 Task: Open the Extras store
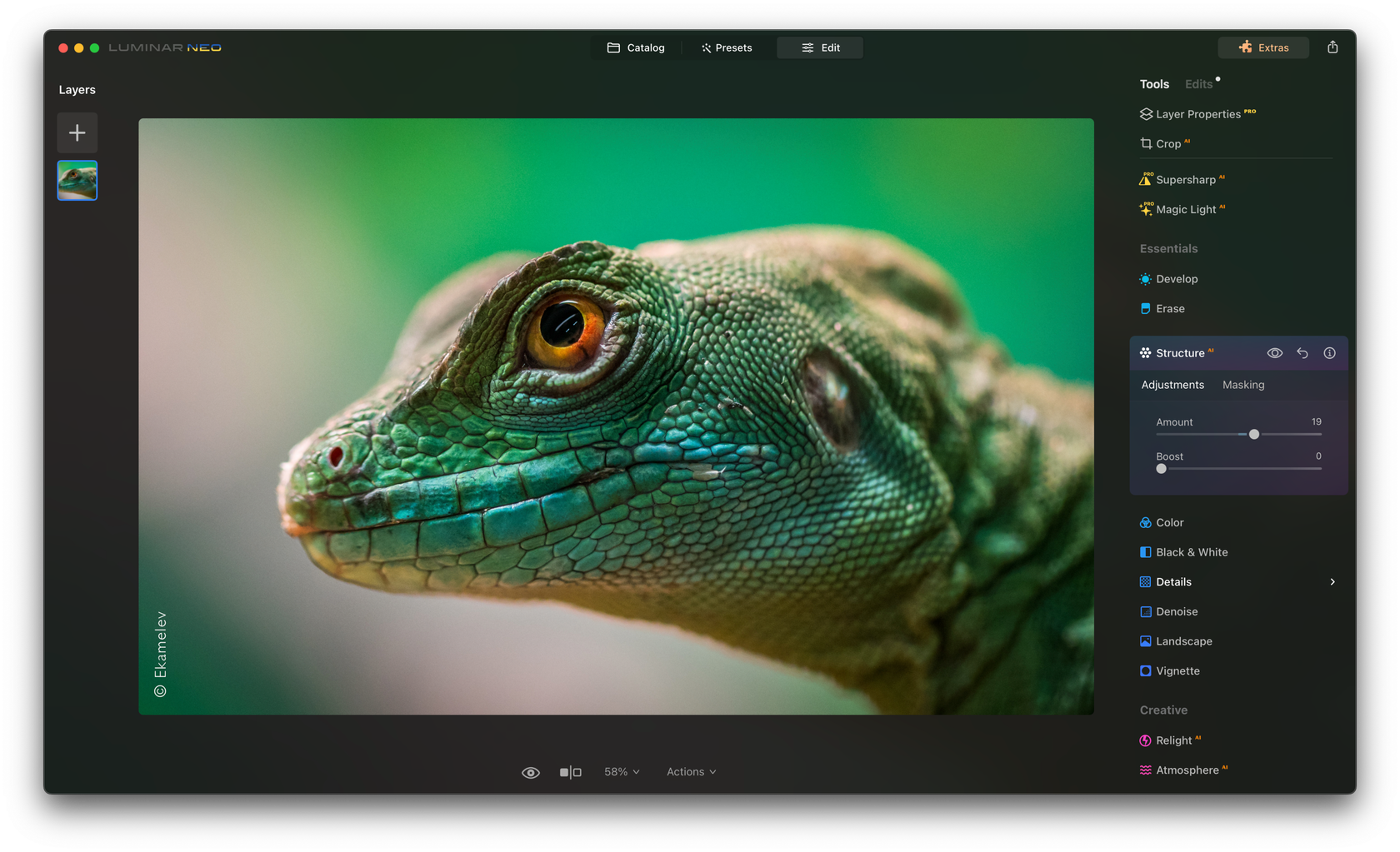pos(1263,47)
